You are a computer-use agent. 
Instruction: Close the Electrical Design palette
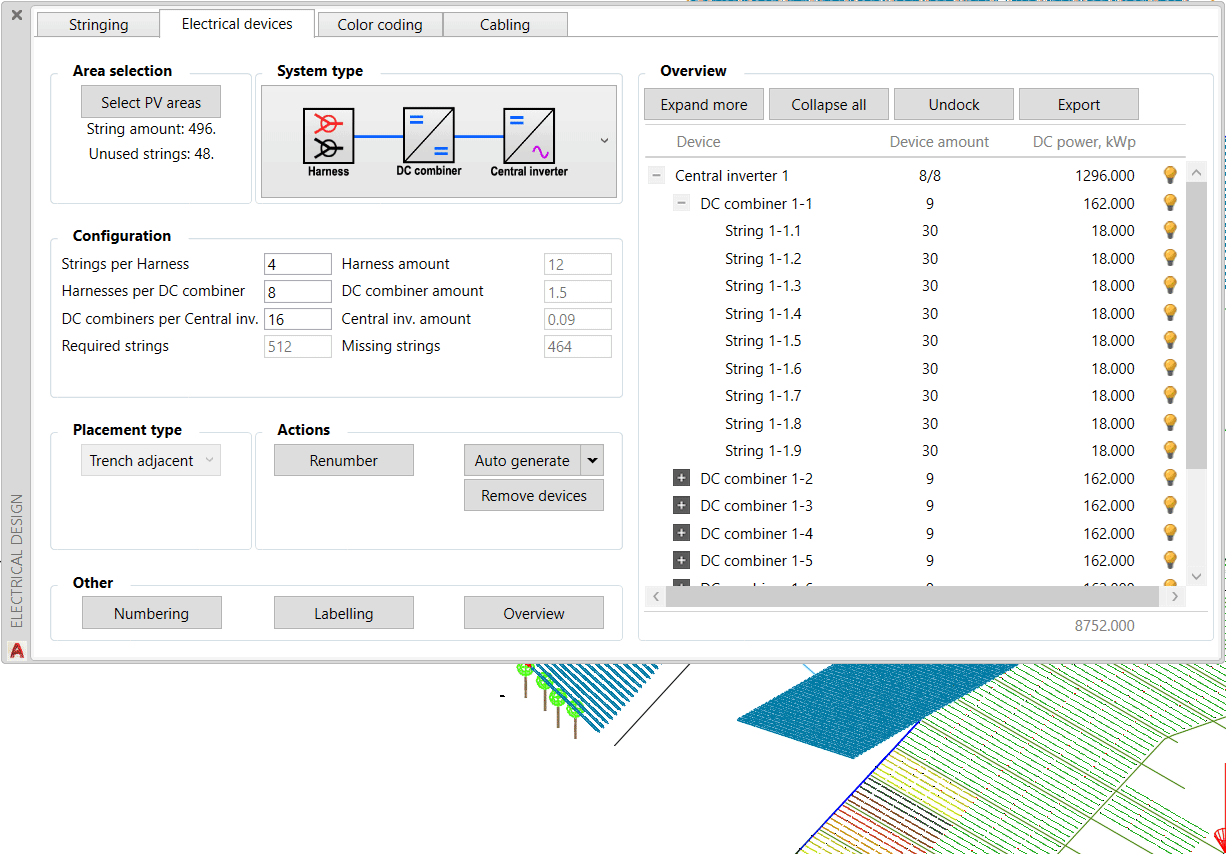tap(16, 15)
